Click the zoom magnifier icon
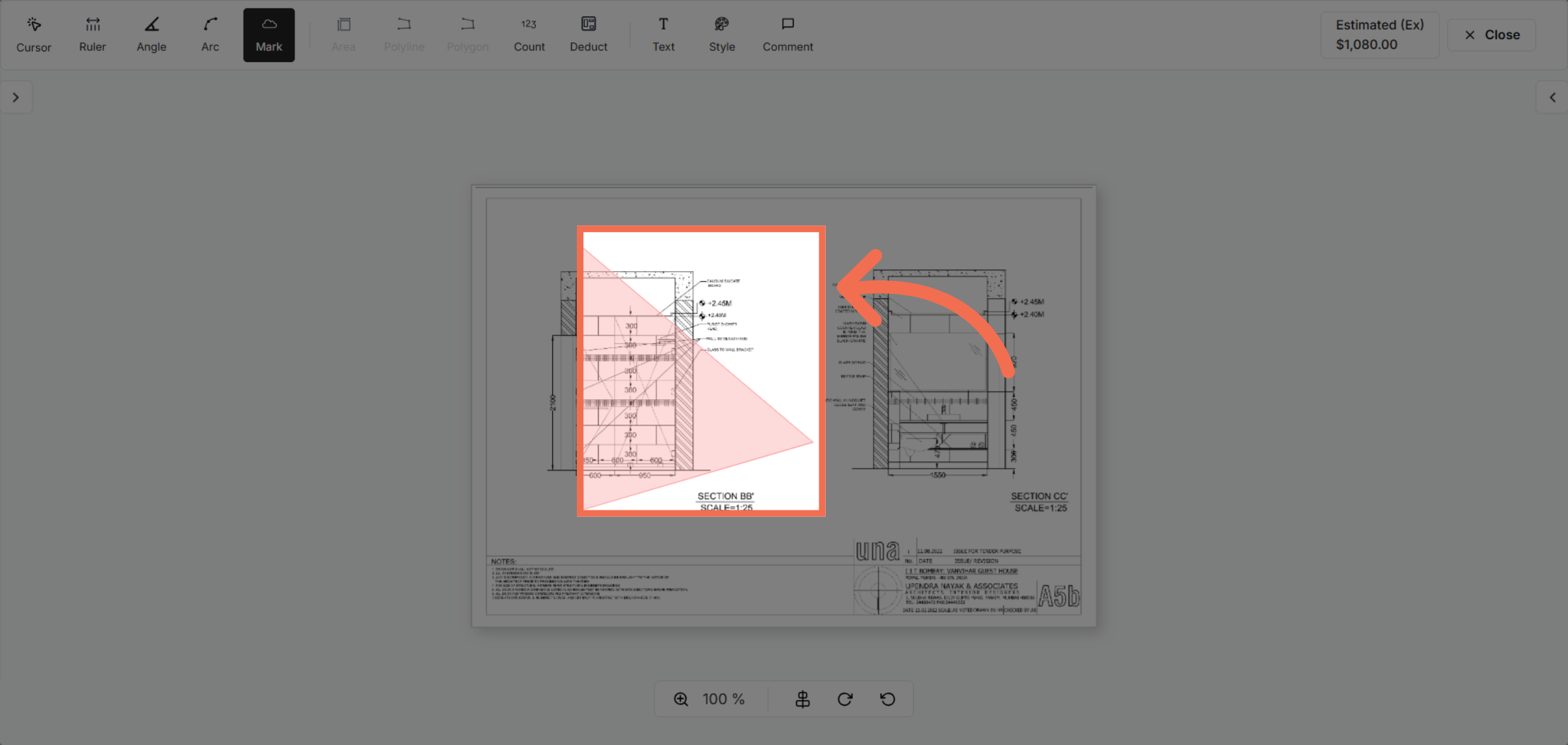 [x=681, y=699]
